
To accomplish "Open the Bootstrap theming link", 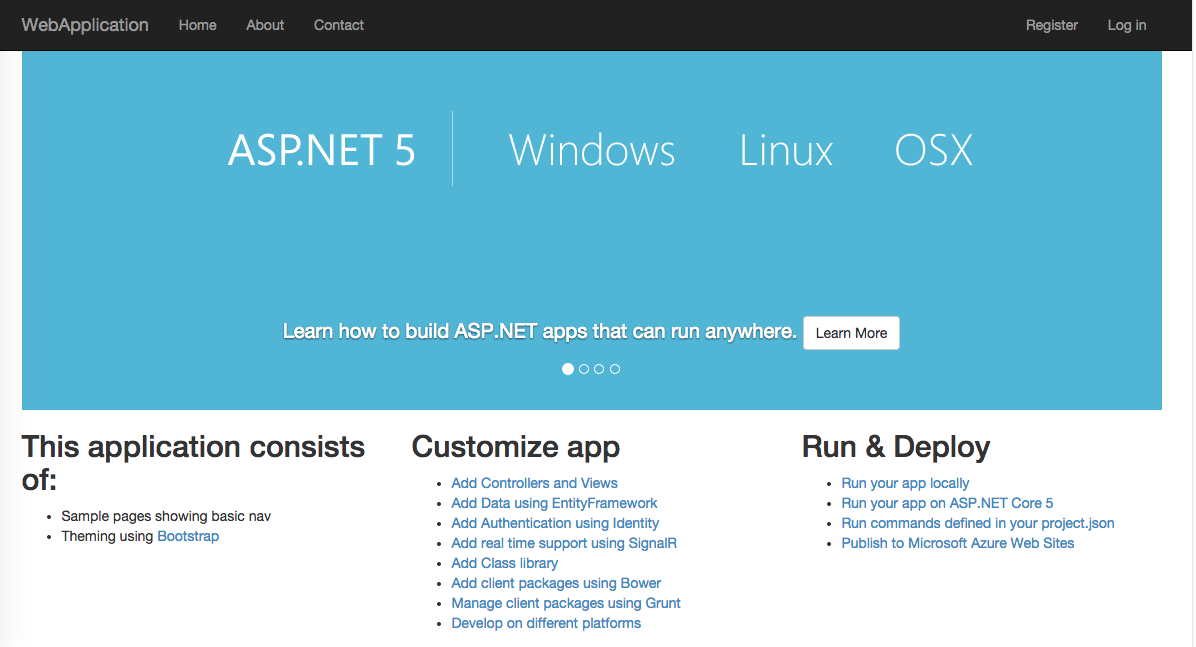I will (x=188, y=536).
